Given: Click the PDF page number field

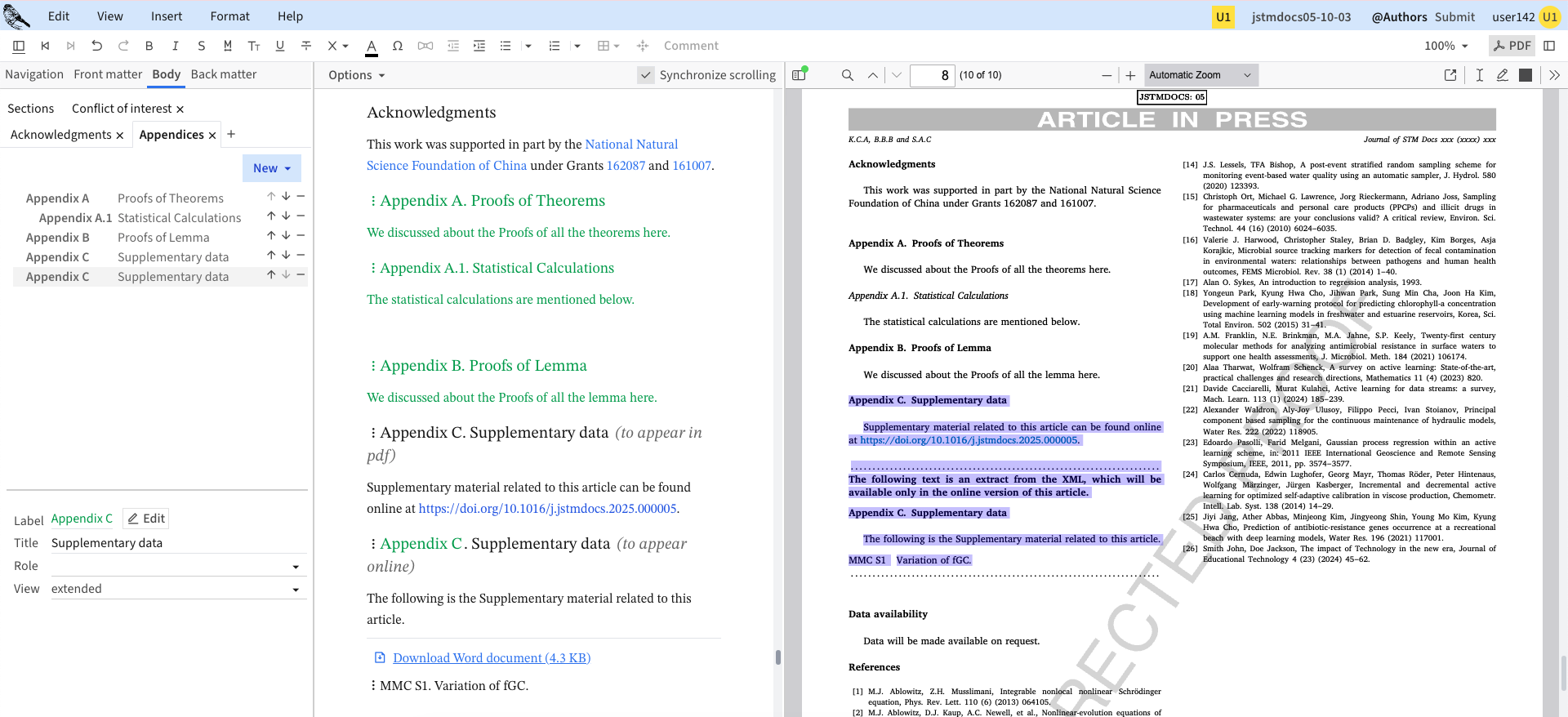Looking at the screenshot, I should tap(932, 75).
